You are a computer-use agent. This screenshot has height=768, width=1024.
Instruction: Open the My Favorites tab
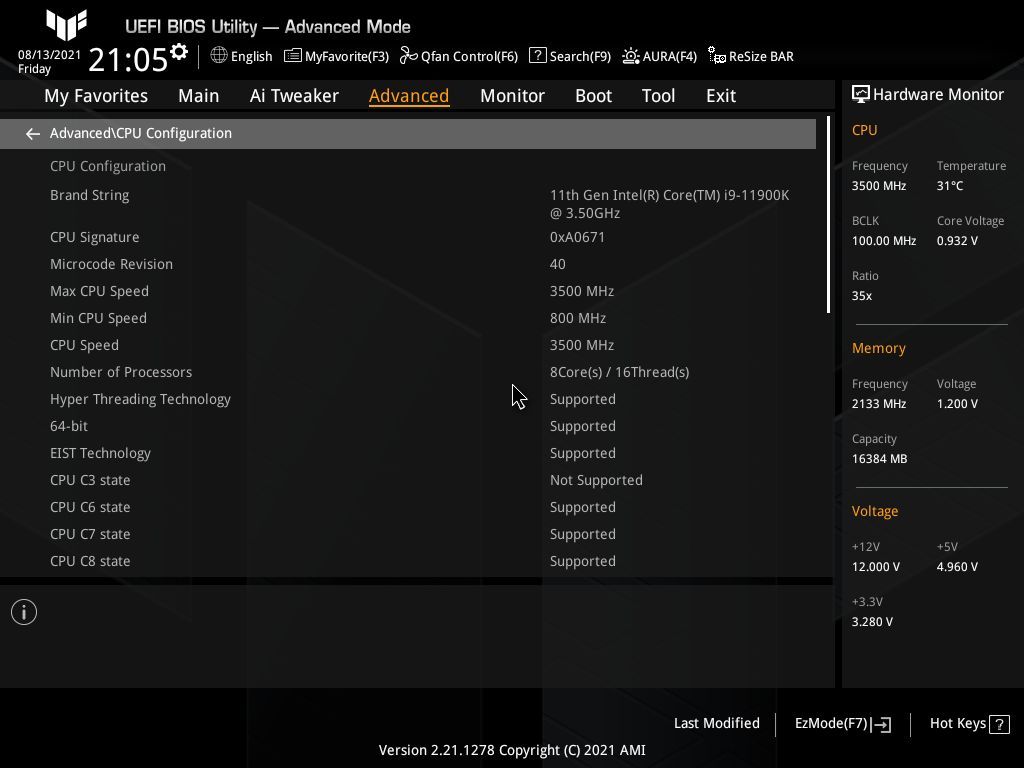(96, 96)
